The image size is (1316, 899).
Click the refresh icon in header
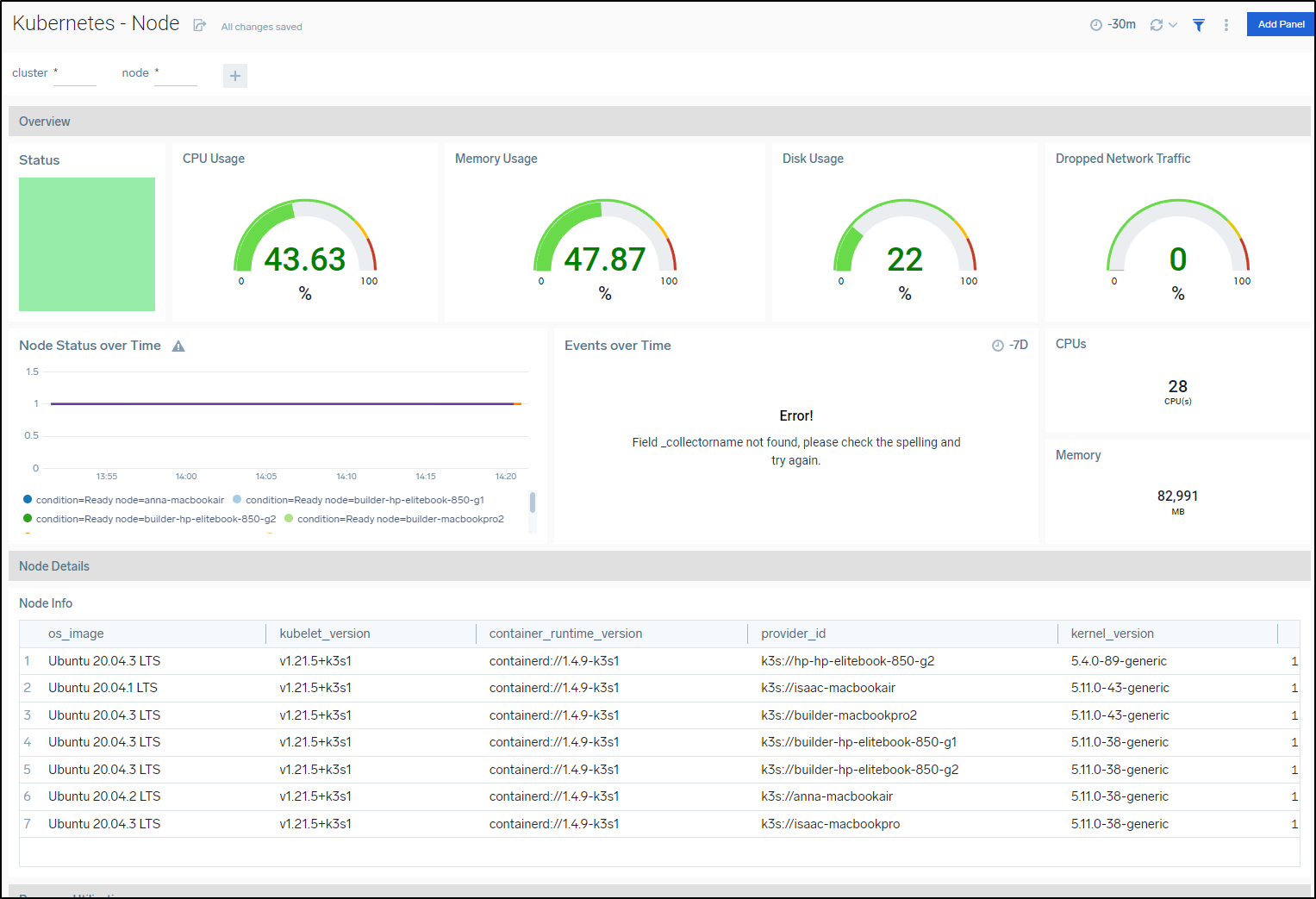pos(1157,25)
